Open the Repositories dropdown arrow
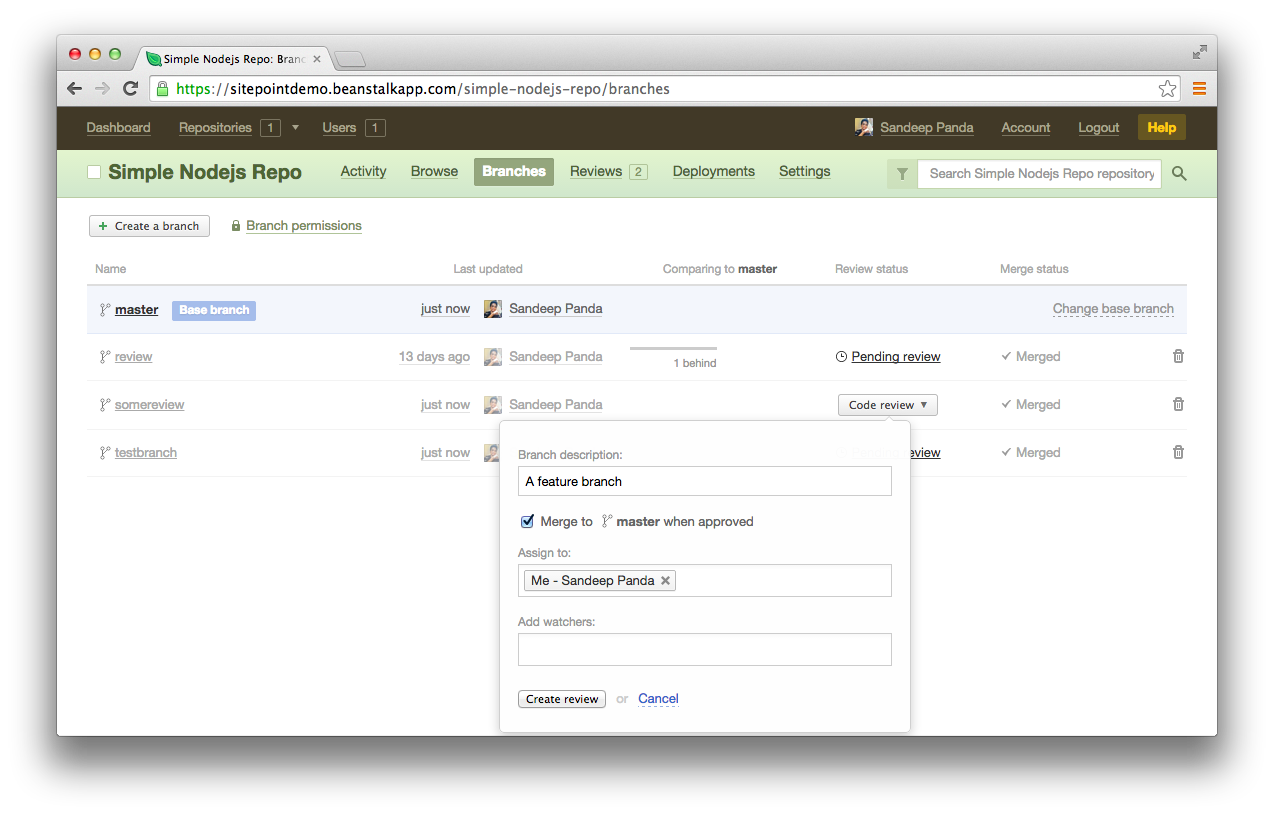Screen dimensions: 1274x815 [x=295, y=128]
